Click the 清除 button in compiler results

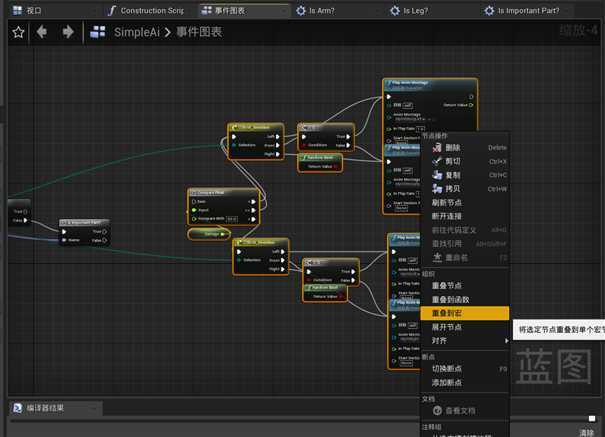click(586, 433)
